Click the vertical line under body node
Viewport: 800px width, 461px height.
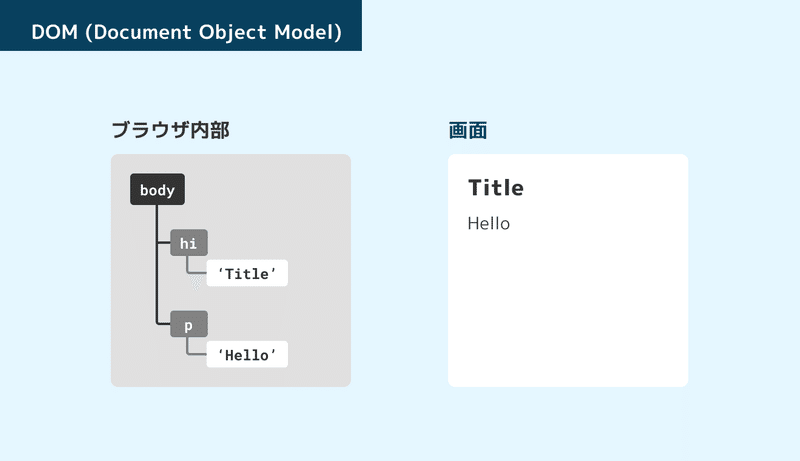pos(157,264)
